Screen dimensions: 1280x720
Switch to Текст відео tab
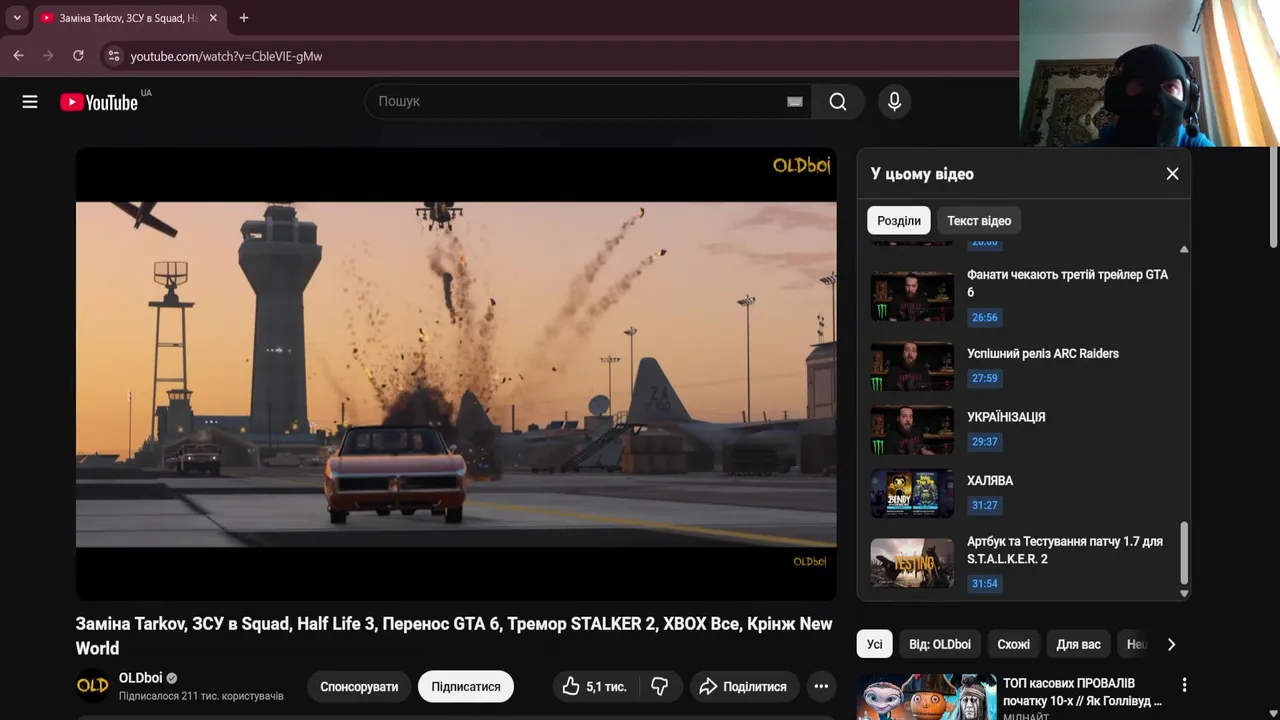[979, 221]
